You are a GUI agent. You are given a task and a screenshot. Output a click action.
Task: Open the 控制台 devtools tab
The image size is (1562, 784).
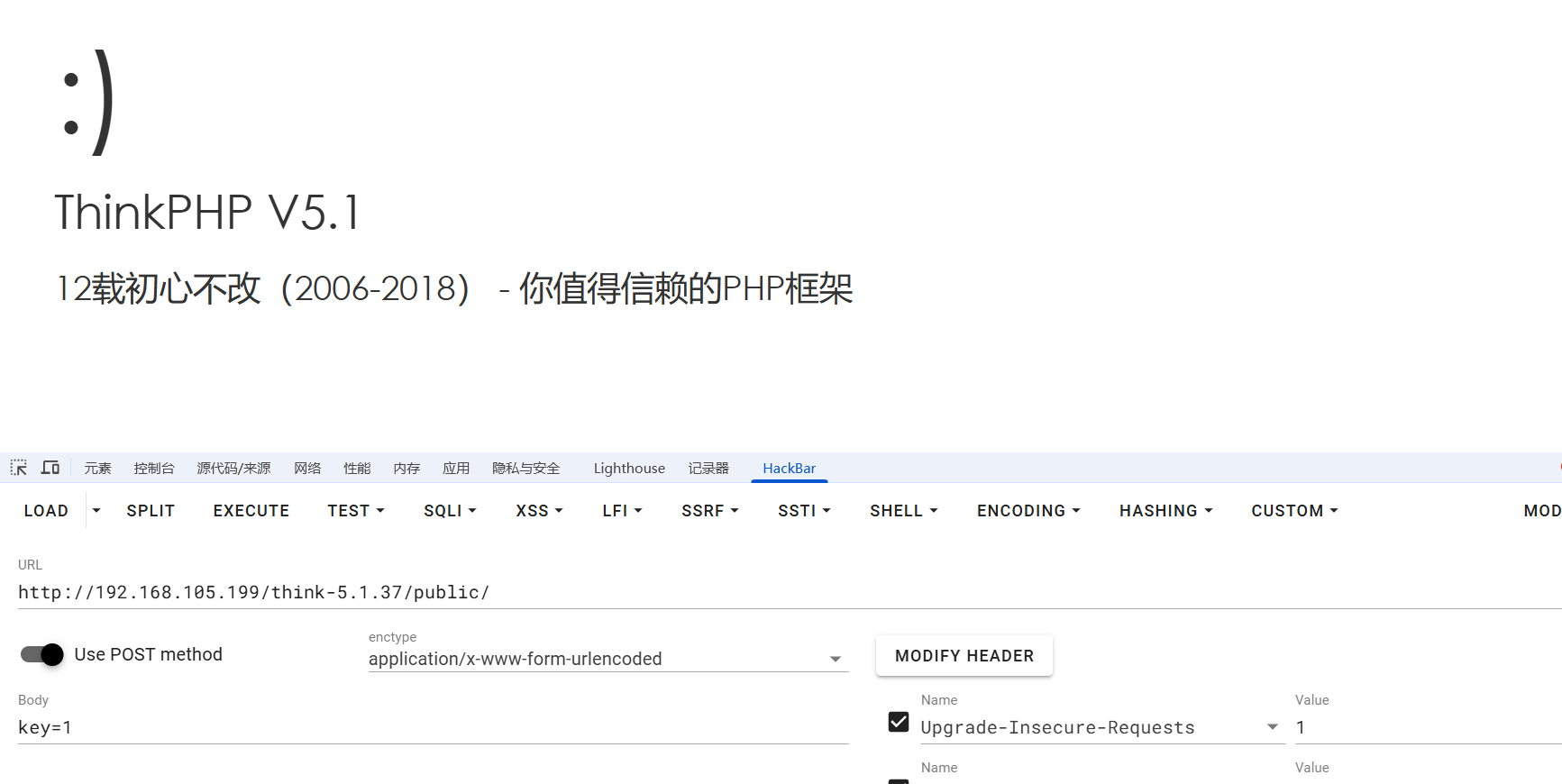pos(154,468)
